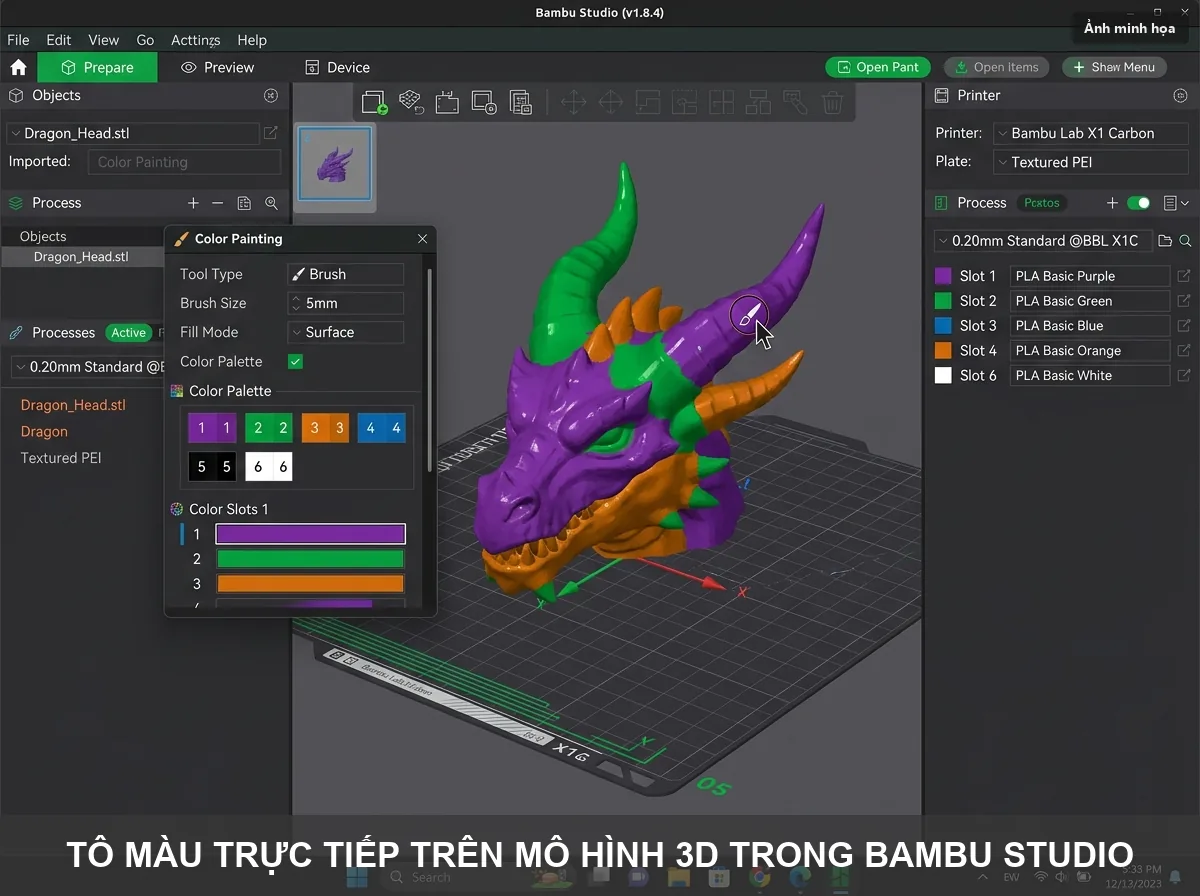This screenshot has height=896, width=1200.
Task: Pick white swatch 6 in Color Palette
Action: coord(269,466)
